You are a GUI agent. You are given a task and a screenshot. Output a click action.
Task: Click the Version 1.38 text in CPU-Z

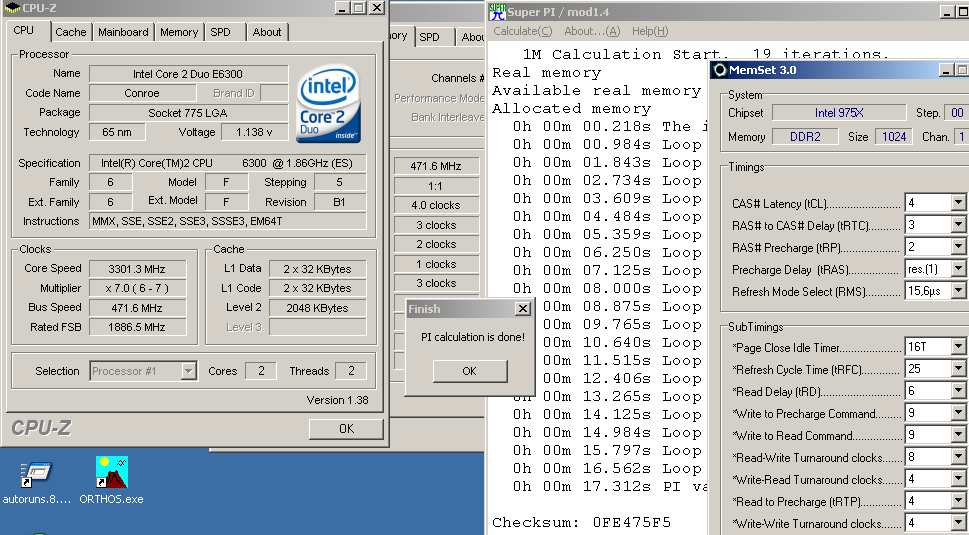pos(337,400)
